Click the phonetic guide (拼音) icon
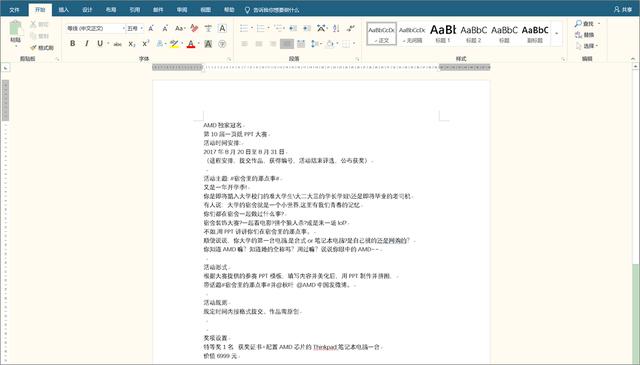The width and height of the screenshot is (640, 365). tap(208, 28)
